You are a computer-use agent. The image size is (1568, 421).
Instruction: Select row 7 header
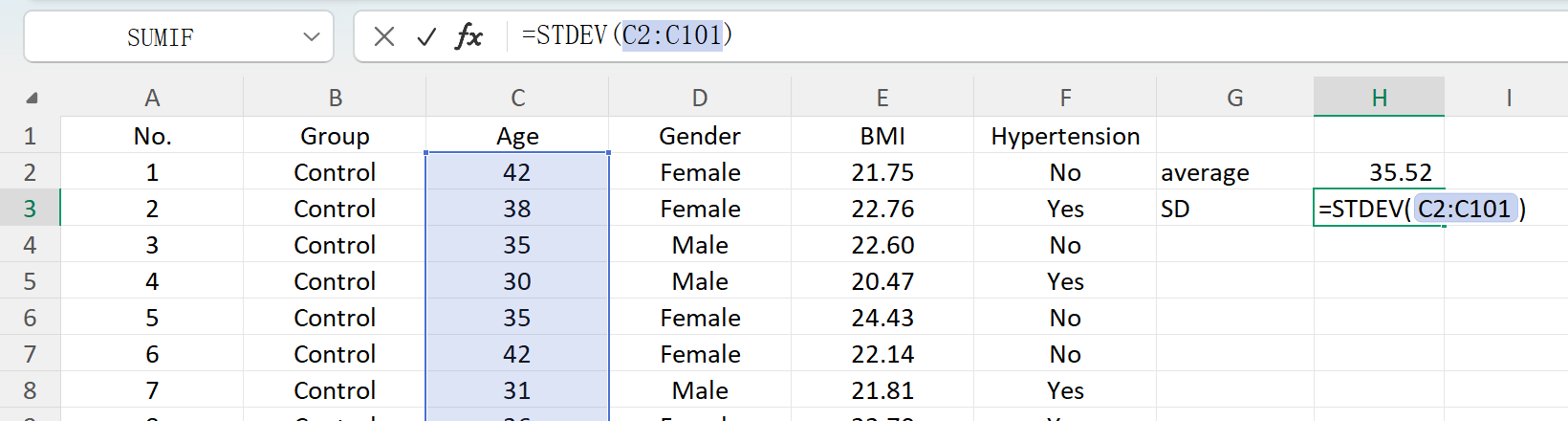pyautogui.click(x=31, y=354)
